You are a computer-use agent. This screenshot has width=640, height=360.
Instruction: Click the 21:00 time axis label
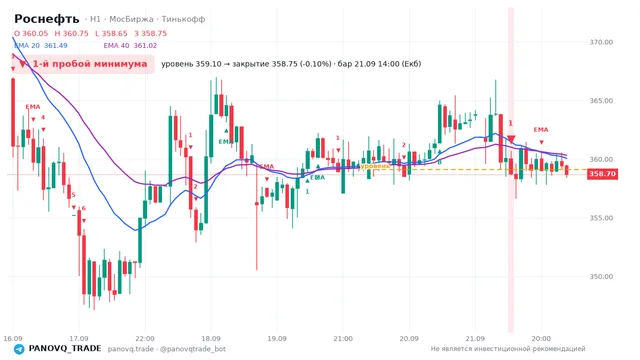[x=343, y=339]
